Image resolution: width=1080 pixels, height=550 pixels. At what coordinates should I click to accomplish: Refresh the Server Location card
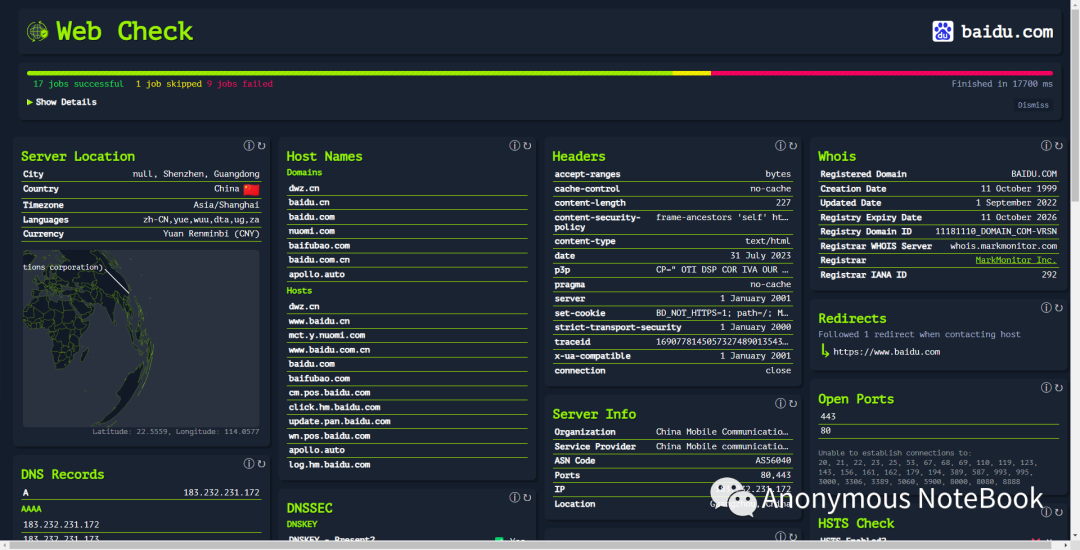(x=262, y=146)
